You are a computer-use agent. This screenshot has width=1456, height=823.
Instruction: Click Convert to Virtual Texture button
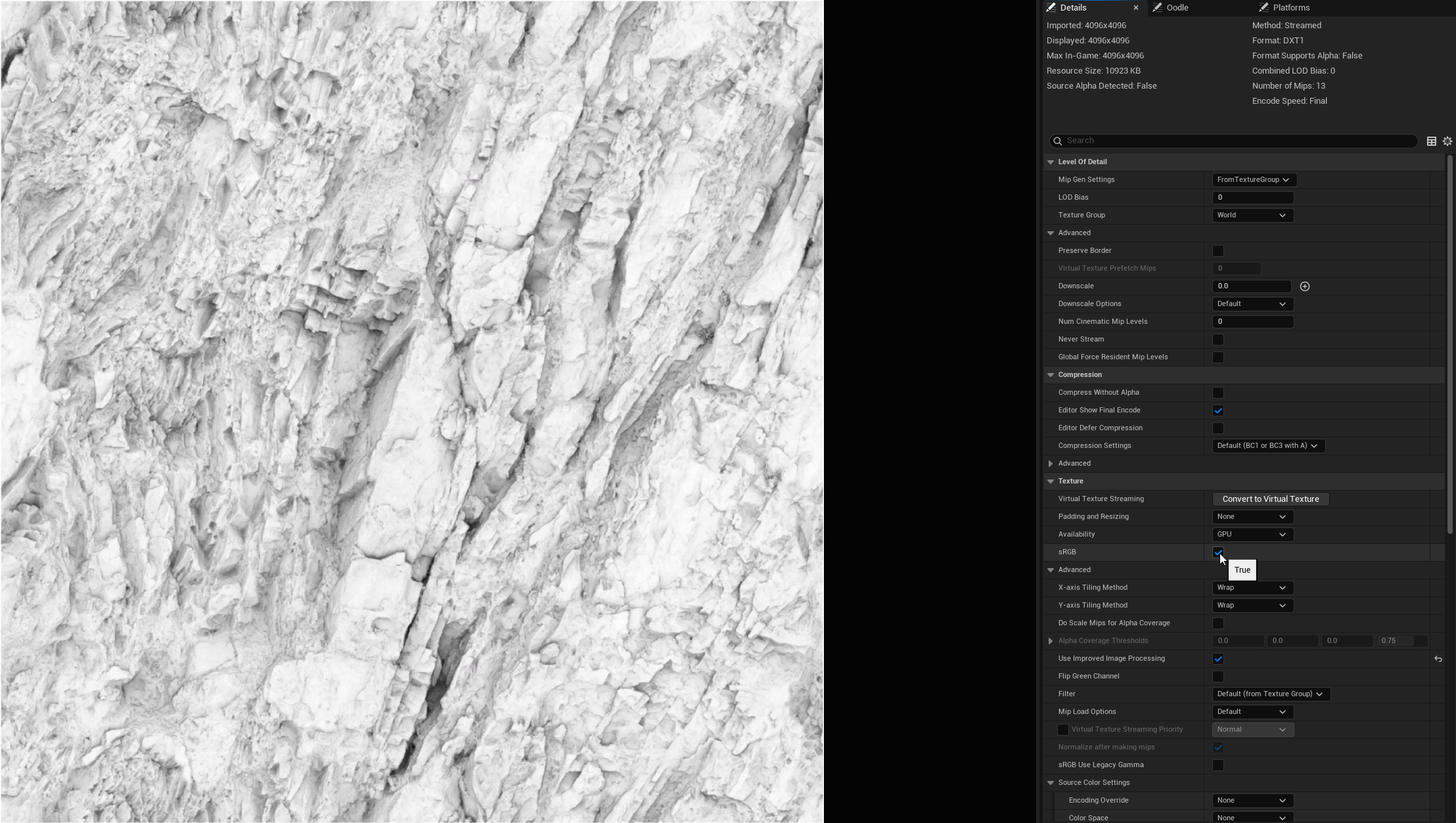click(1270, 499)
